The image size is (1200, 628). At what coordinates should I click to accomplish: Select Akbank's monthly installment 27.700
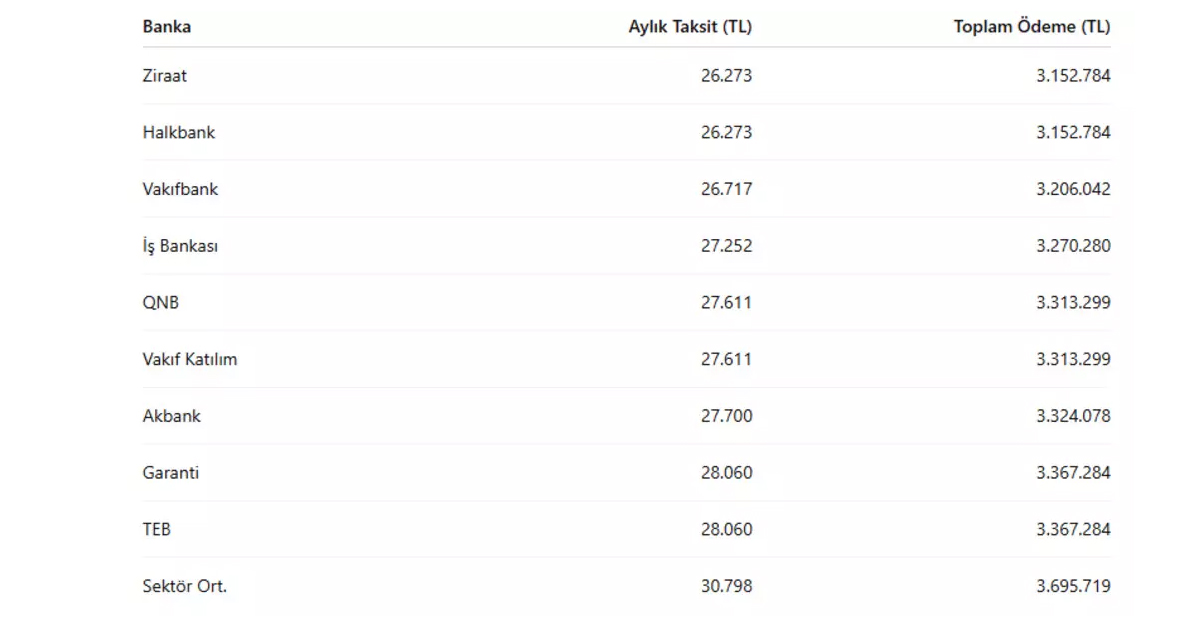point(726,416)
